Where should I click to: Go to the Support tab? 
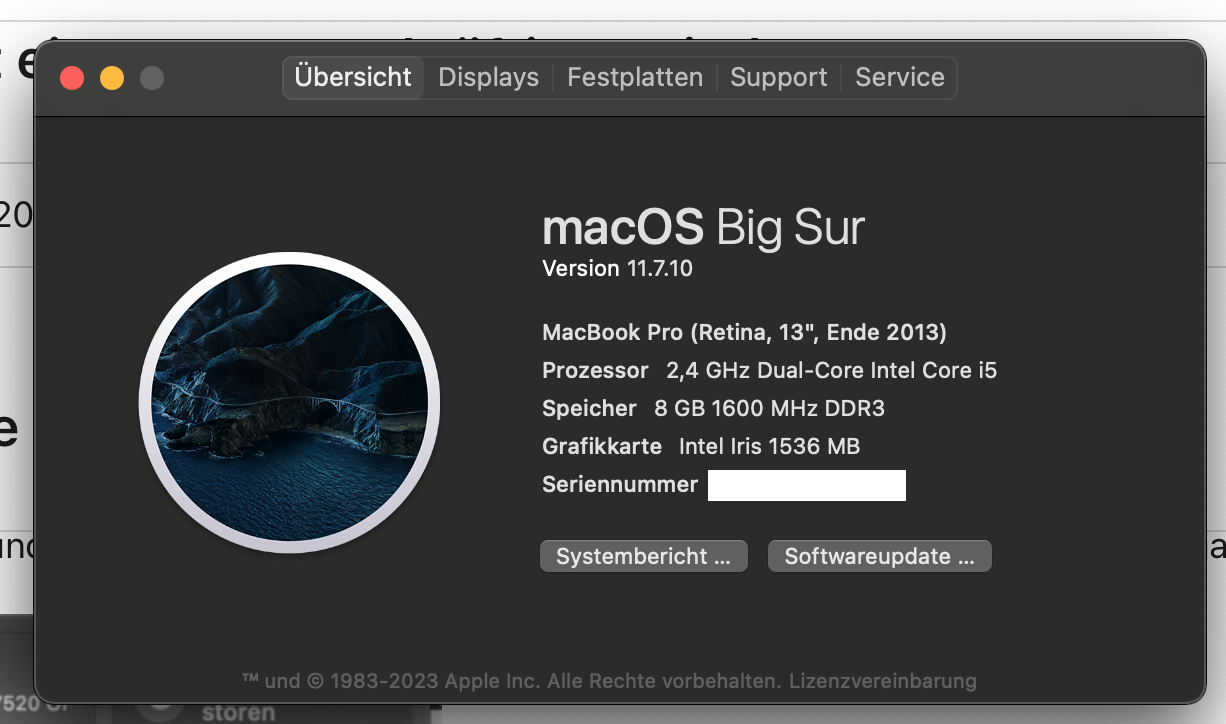click(x=779, y=78)
